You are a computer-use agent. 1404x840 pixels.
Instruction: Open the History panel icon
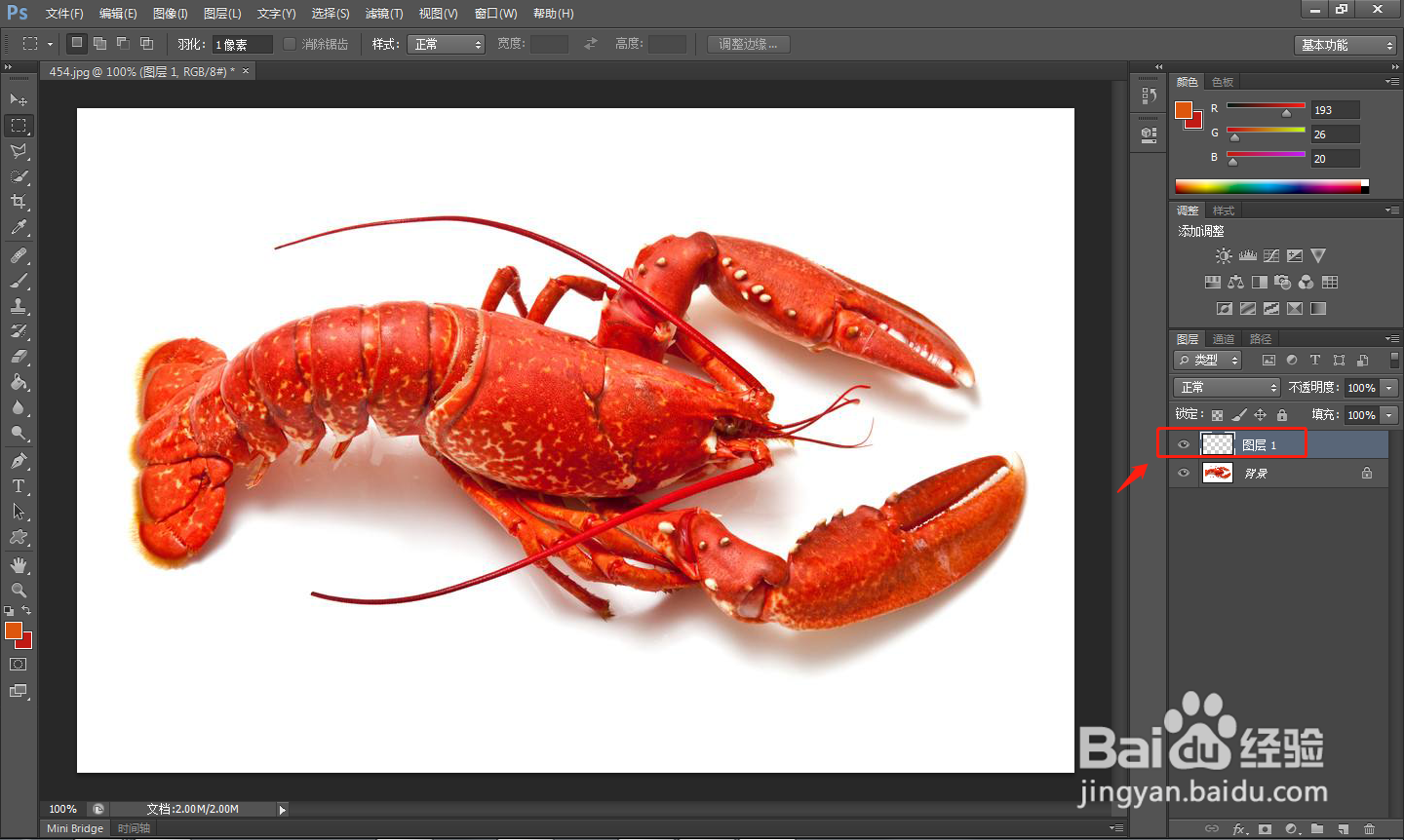click(1149, 95)
